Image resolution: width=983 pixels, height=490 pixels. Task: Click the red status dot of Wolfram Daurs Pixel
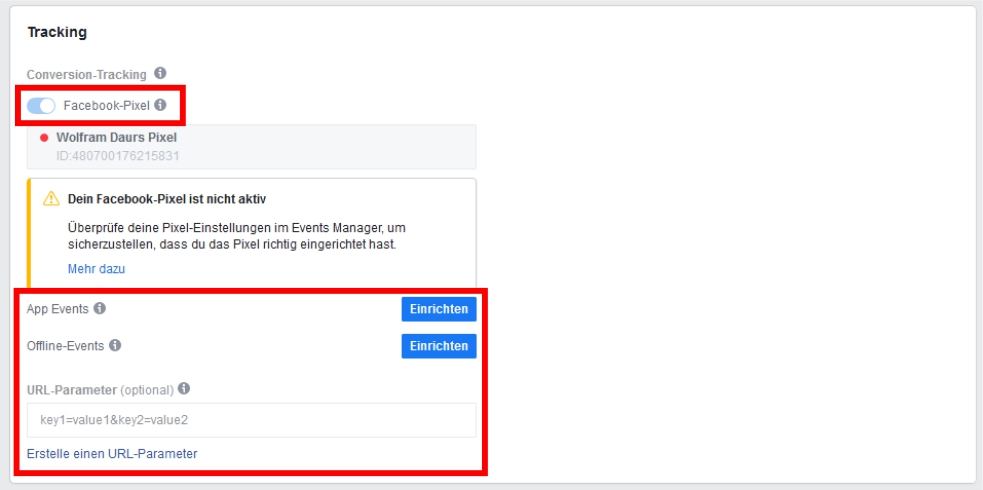pyautogui.click(x=44, y=138)
